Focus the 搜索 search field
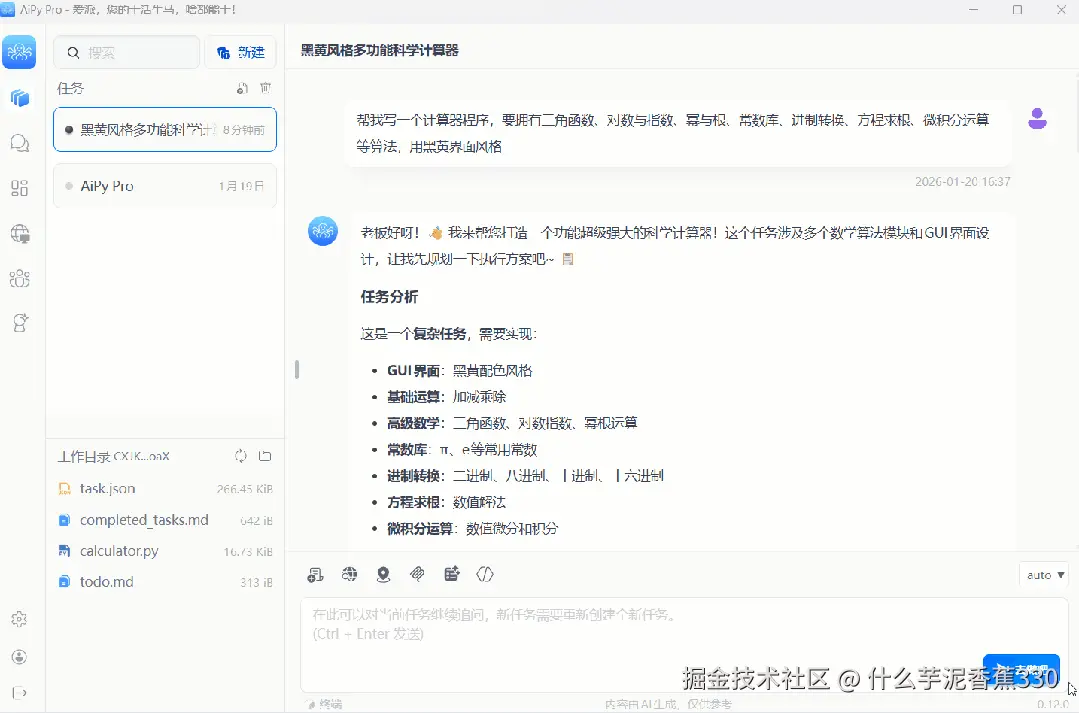This screenshot has height=713, width=1079. (127, 52)
